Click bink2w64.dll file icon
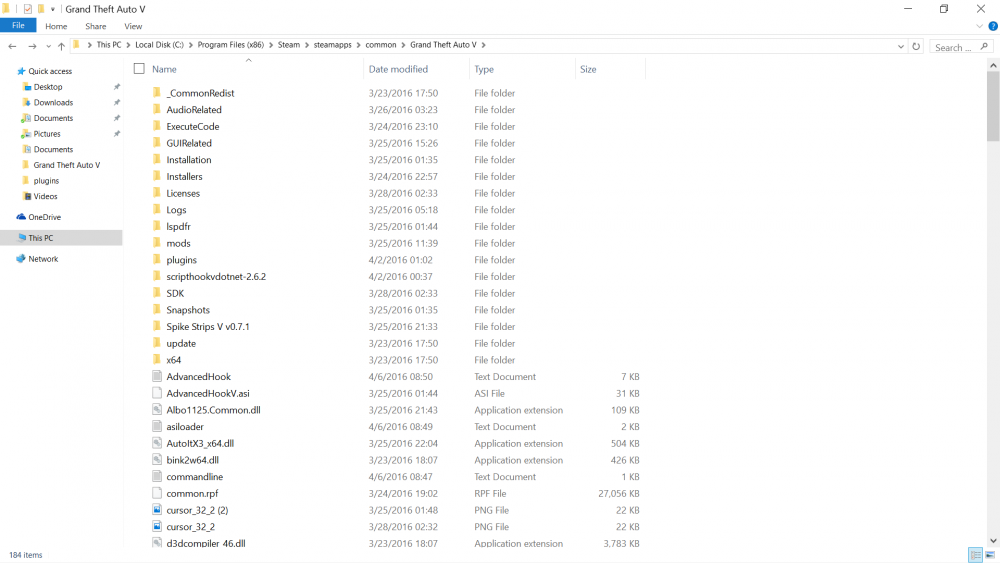1000x563 pixels. [157, 460]
